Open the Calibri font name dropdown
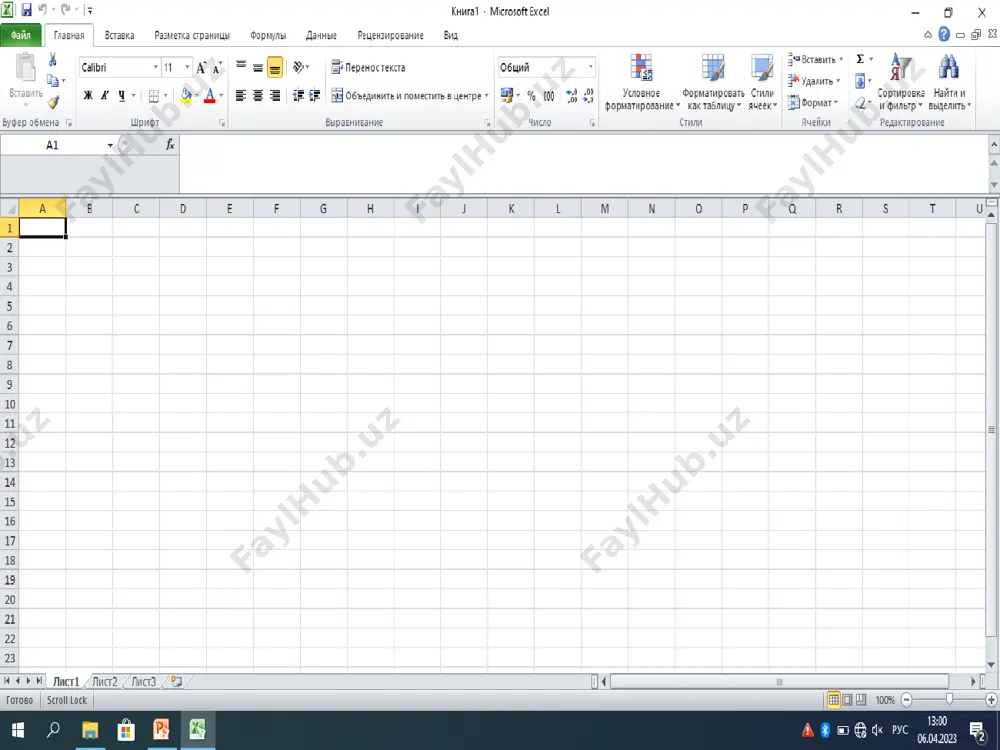Screen dimensions: 1000x750 pos(155,68)
